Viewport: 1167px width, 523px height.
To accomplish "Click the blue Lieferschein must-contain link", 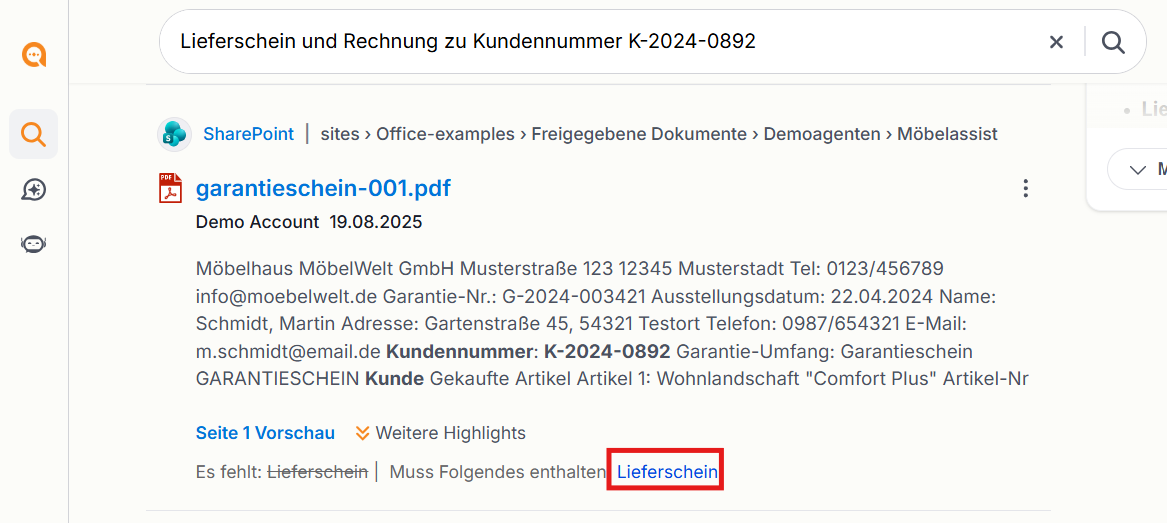I will point(667,472).
